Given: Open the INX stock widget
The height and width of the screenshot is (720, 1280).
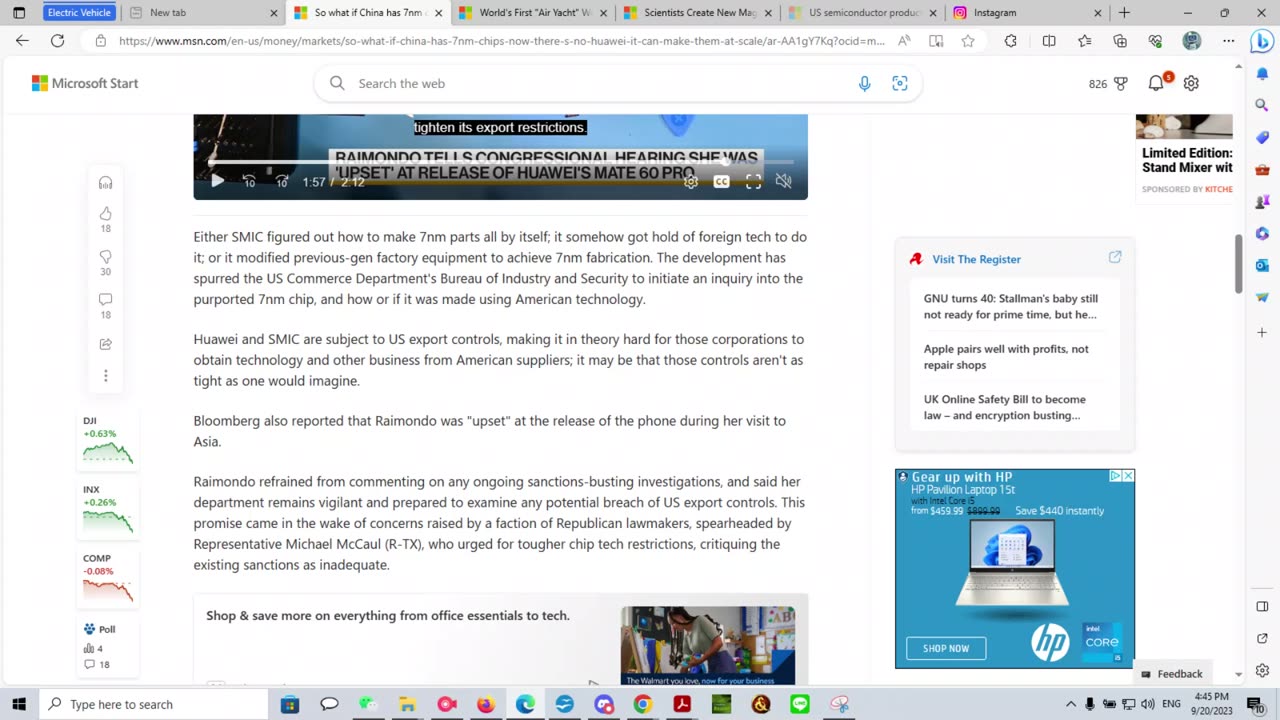Looking at the screenshot, I should point(107,509).
